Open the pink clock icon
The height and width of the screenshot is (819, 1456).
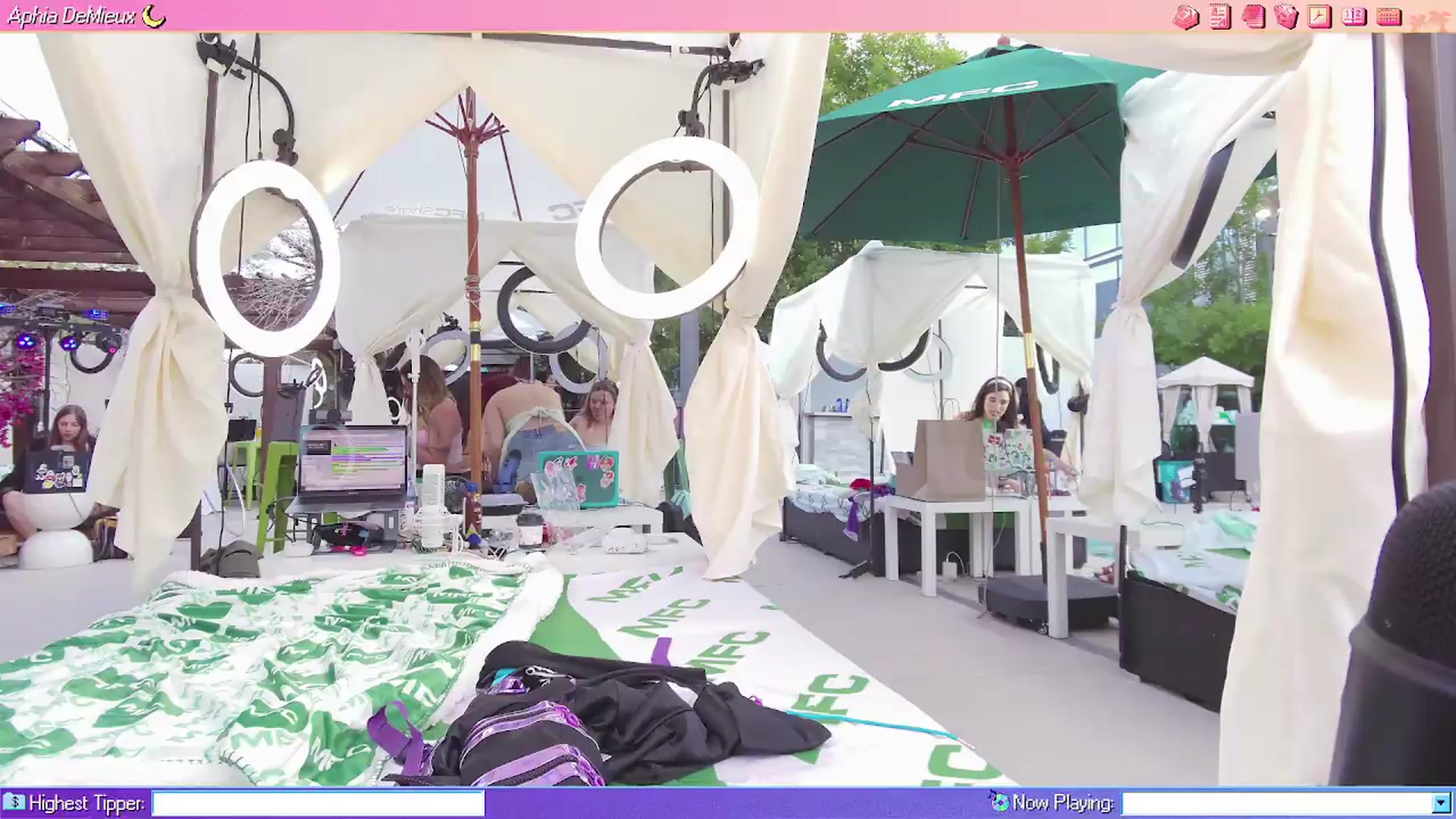(x=1319, y=17)
